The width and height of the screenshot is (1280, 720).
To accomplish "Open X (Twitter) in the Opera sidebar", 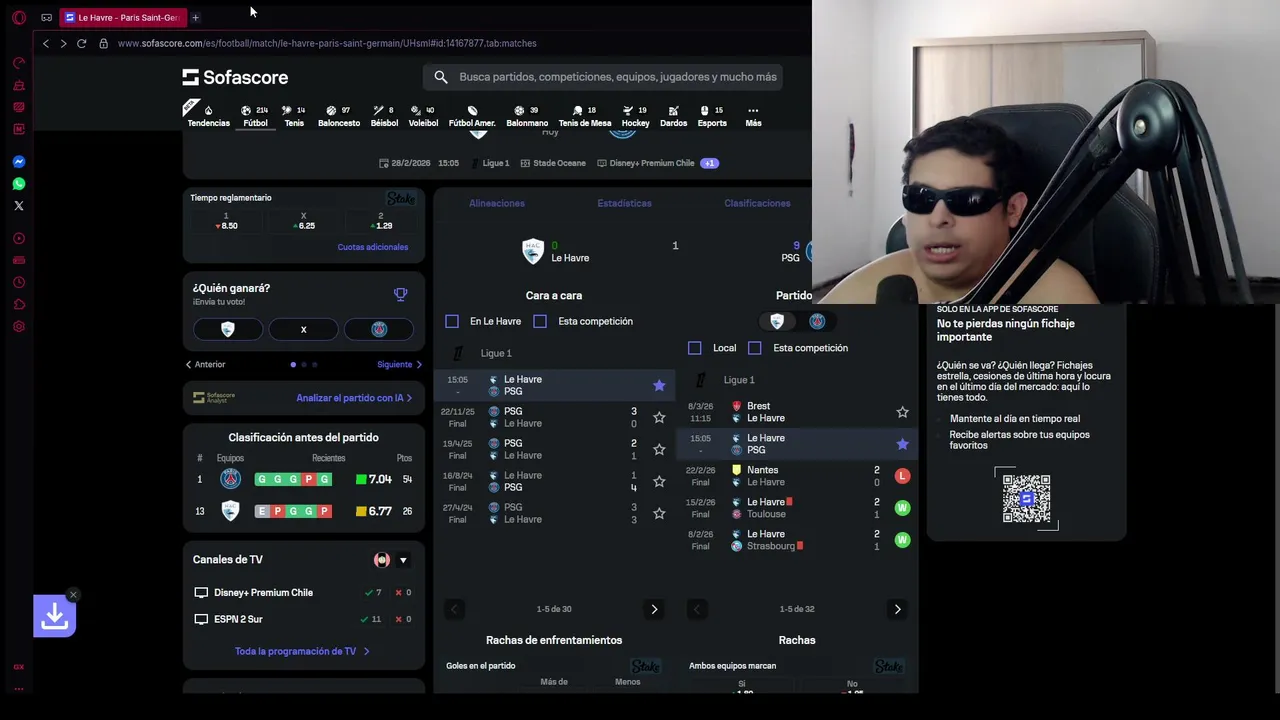I will (18, 205).
